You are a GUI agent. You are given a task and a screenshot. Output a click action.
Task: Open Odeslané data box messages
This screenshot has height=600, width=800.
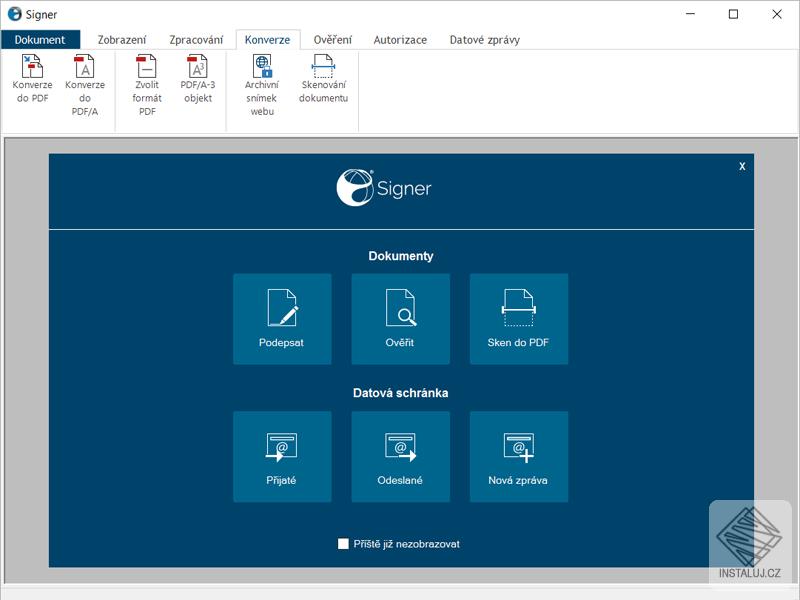click(x=401, y=457)
